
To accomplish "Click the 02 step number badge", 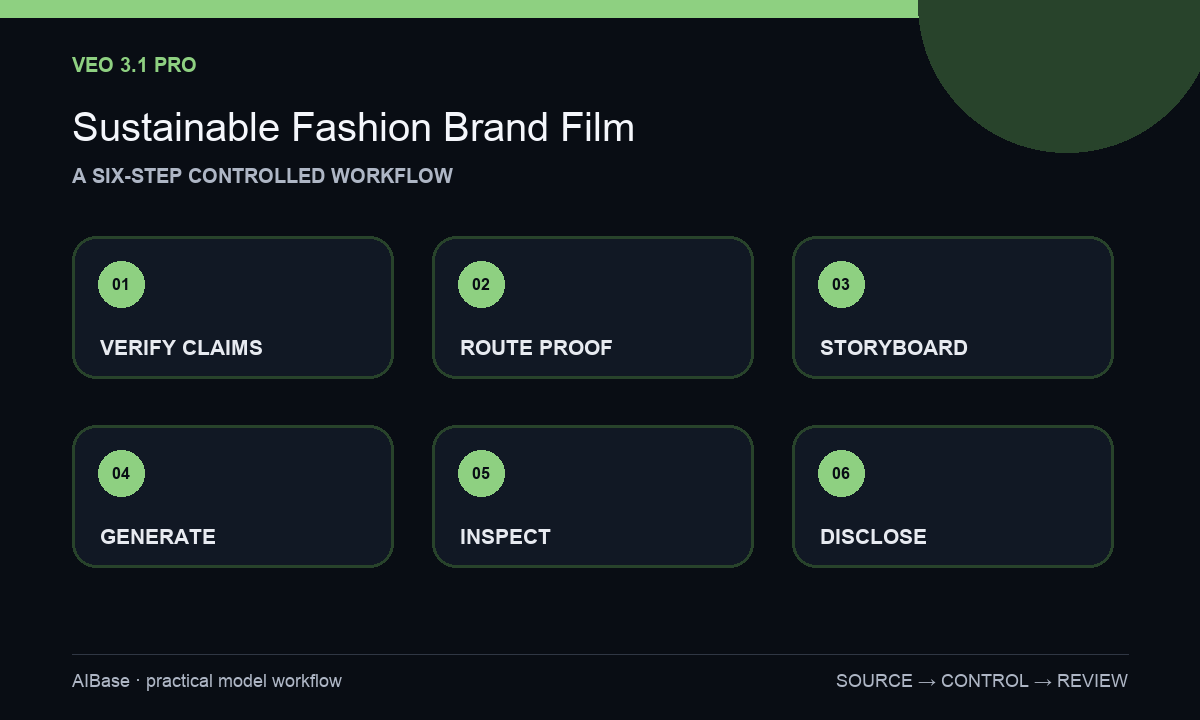I will (x=481, y=284).
